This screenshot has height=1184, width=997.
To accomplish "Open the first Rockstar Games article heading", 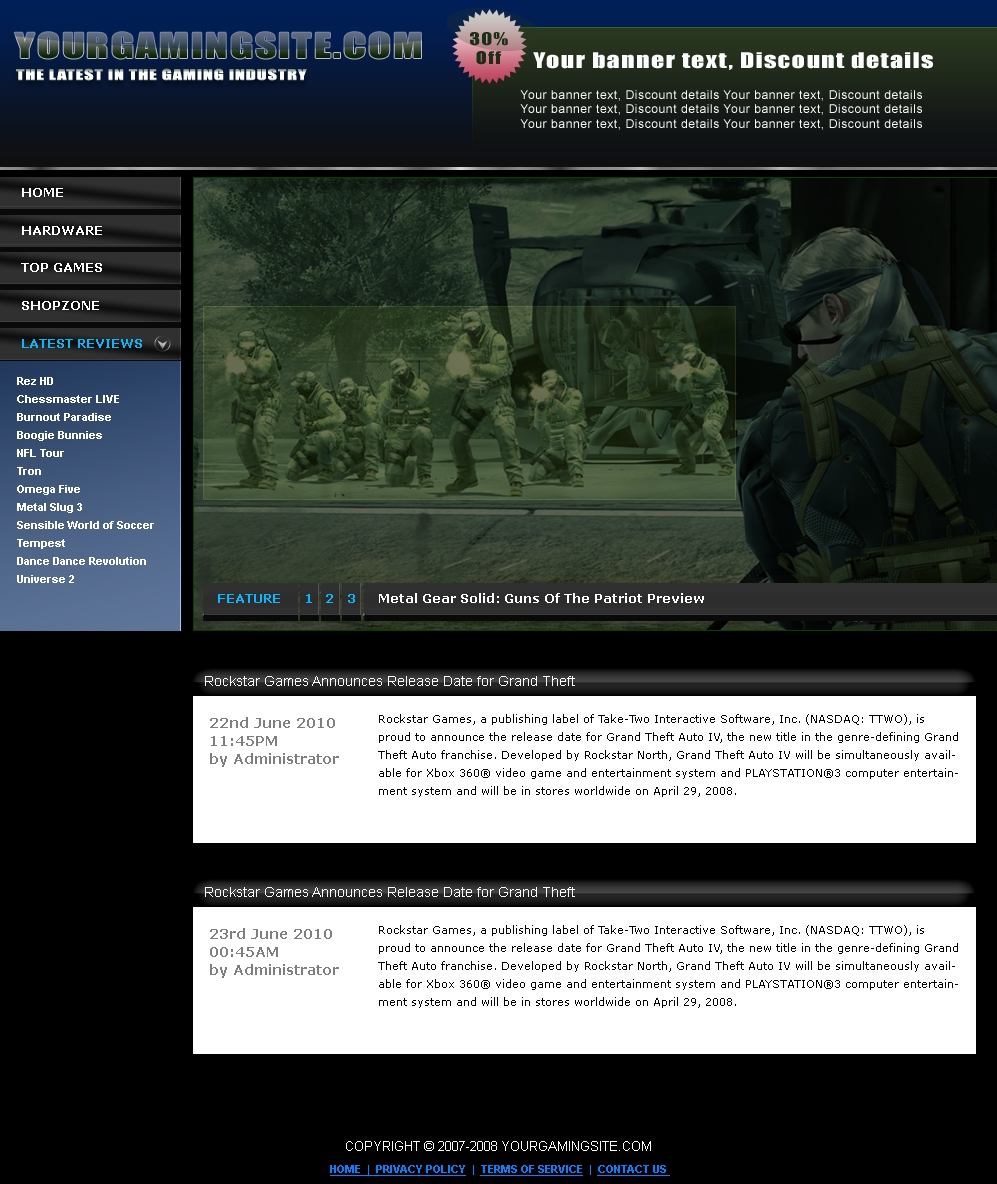I will coord(389,681).
